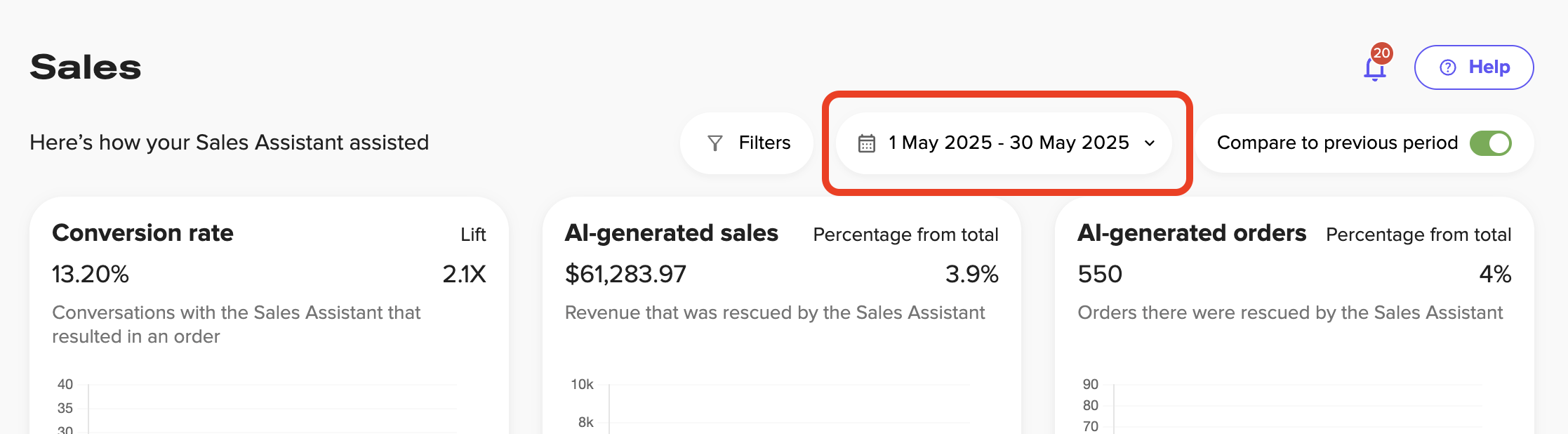Open the notifications bell
Image resolution: width=1568 pixels, height=434 pixels.
point(1373,68)
